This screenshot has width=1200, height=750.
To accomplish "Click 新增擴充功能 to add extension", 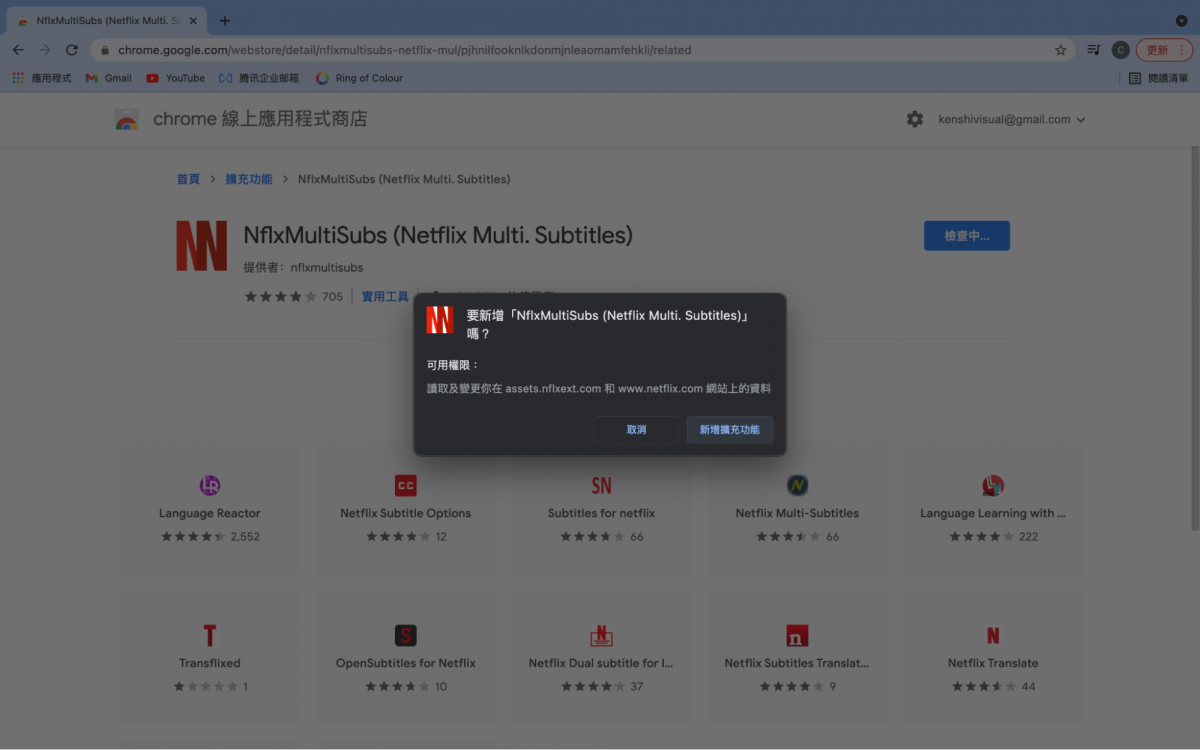I will (x=729, y=429).
